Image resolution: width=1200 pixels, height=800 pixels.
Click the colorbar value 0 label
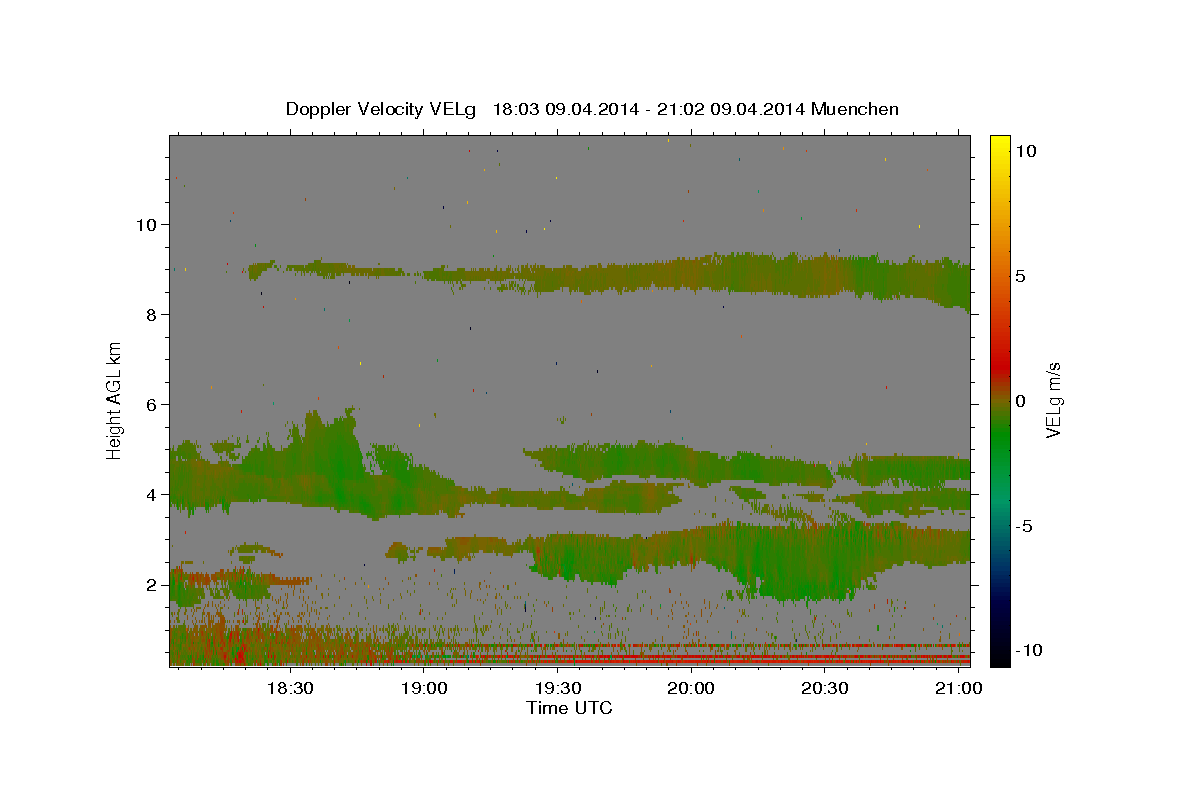1020,401
